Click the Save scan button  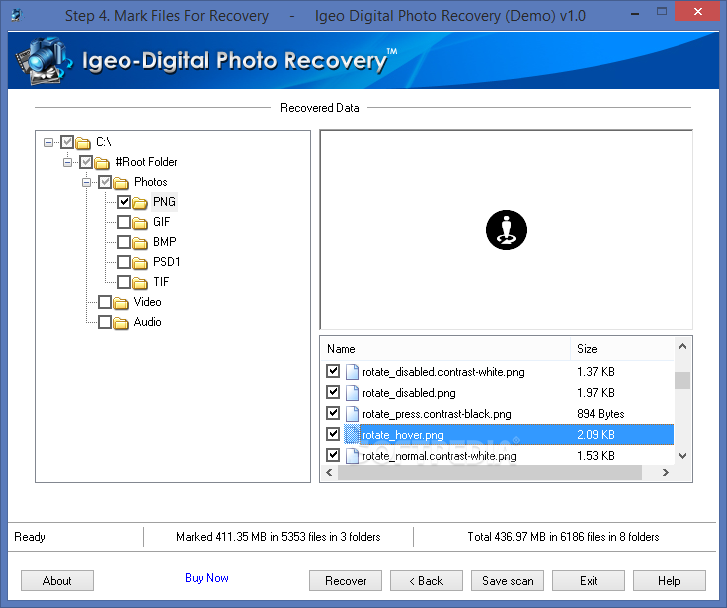(x=507, y=581)
